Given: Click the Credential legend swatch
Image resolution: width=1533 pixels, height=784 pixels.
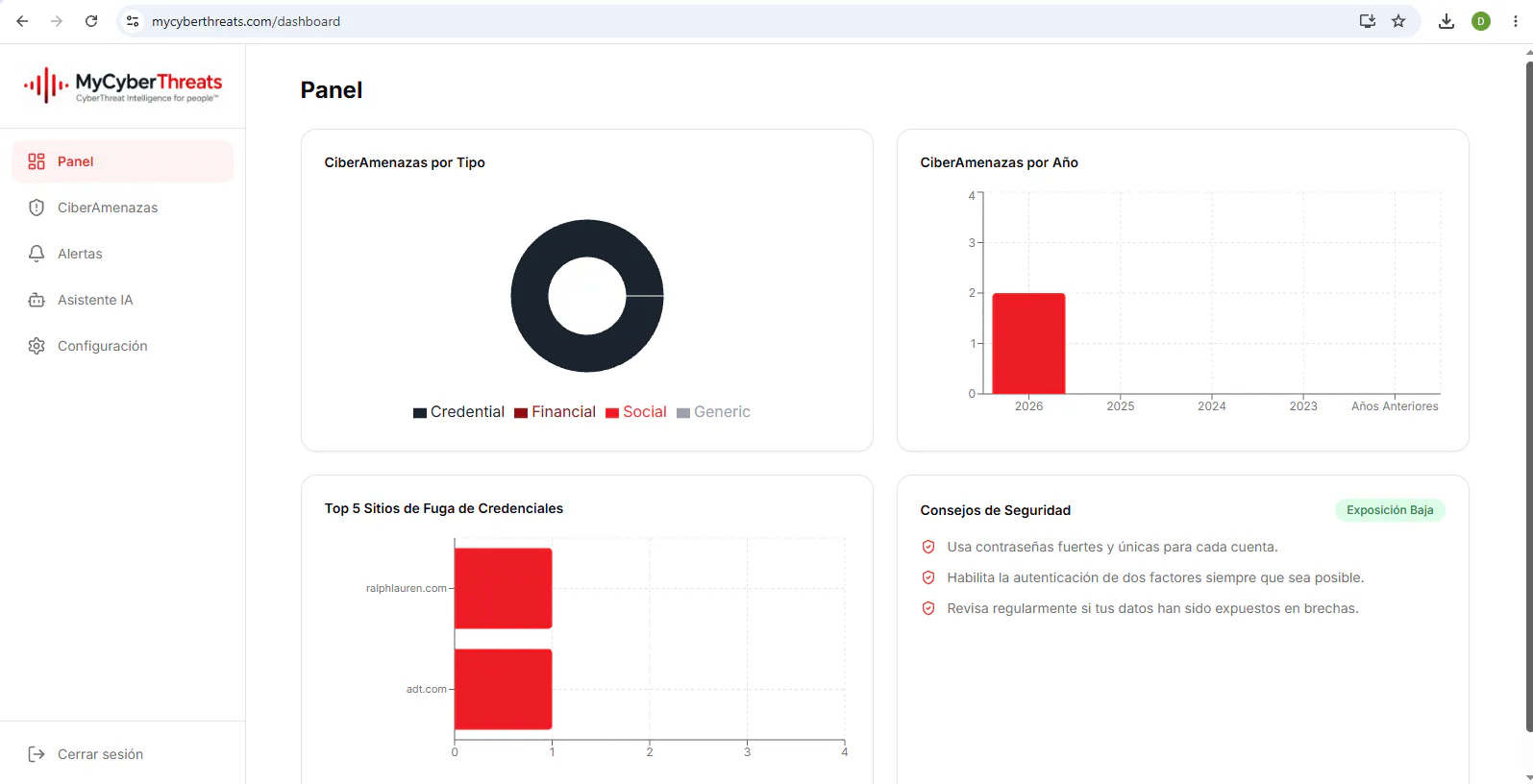Looking at the screenshot, I should 420,413.
